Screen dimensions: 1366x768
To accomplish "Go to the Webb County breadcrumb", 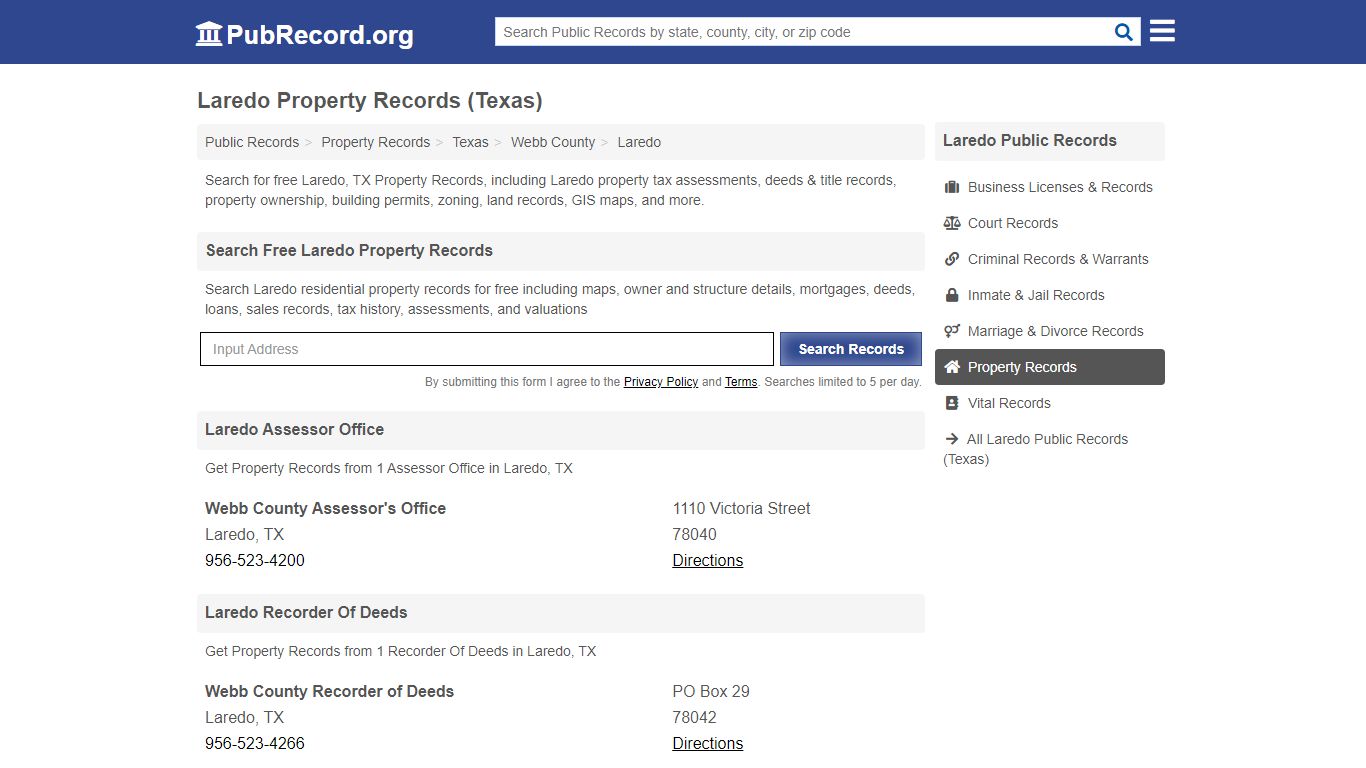I will 553,142.
